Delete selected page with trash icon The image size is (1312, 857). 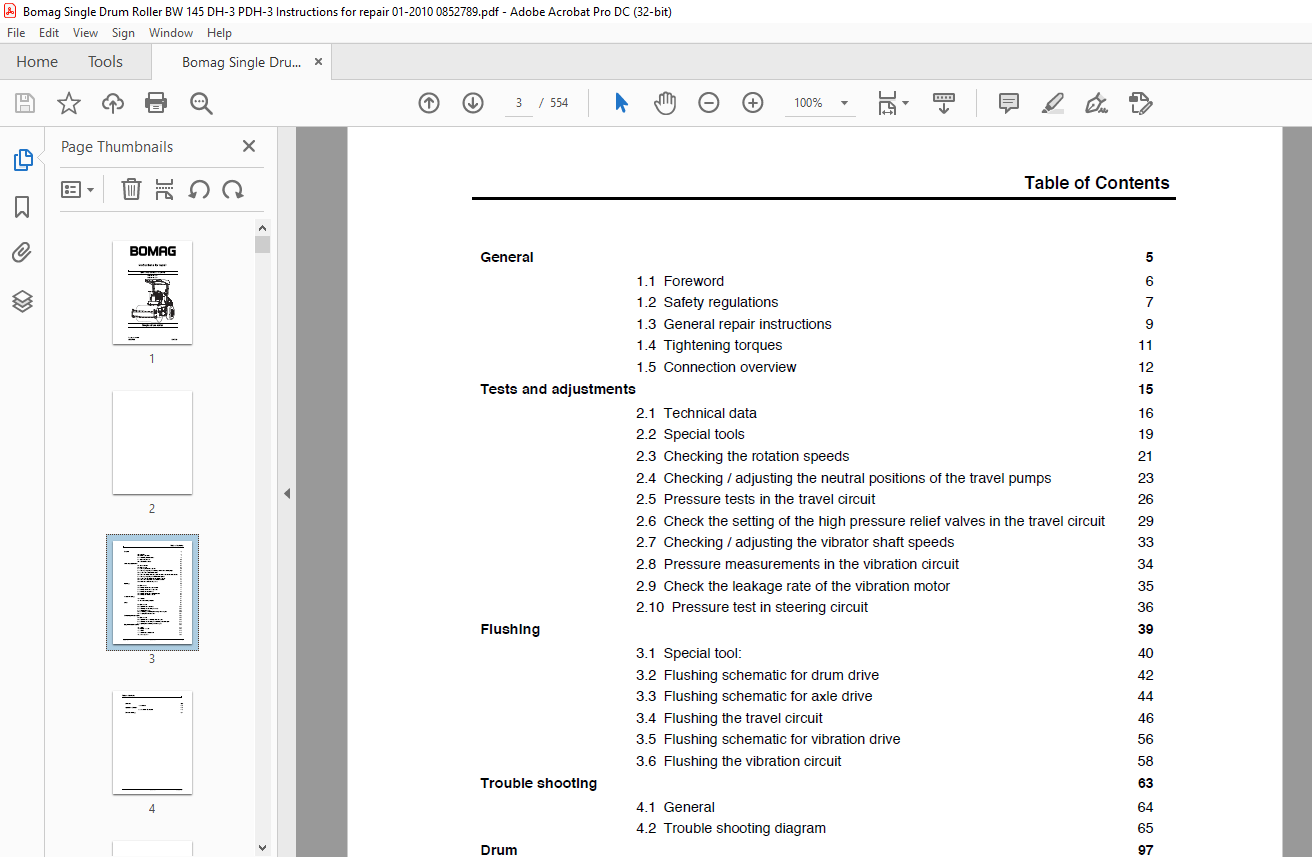click(x=131, y=189)
